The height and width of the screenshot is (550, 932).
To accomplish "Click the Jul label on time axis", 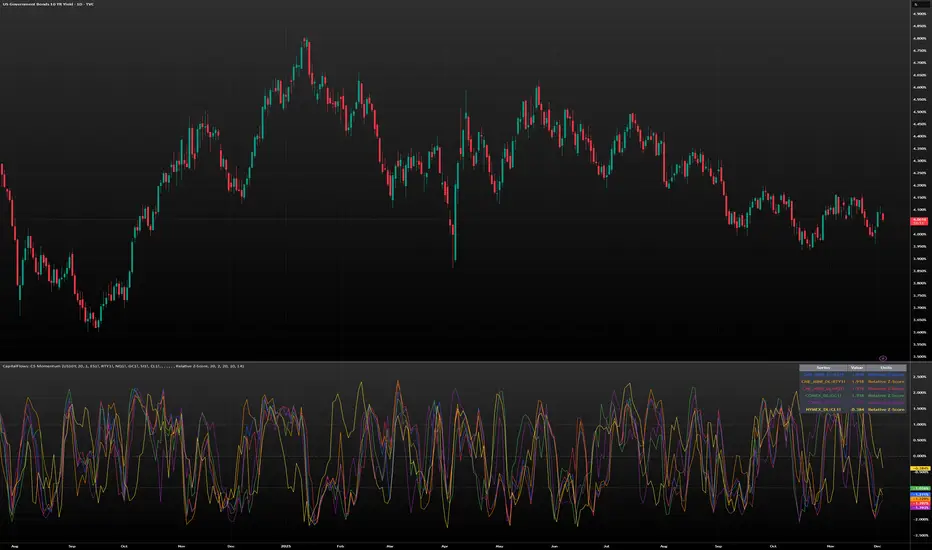I will pos(606,546).
